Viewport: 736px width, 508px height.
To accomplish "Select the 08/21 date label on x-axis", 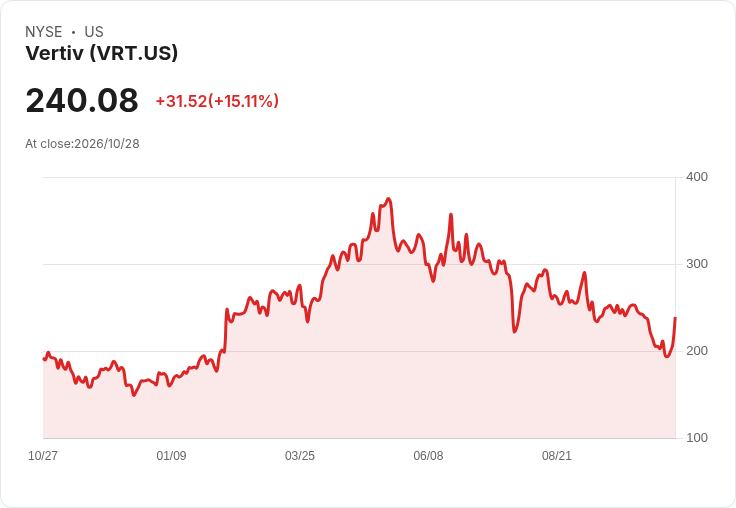I will coord(557,455).
